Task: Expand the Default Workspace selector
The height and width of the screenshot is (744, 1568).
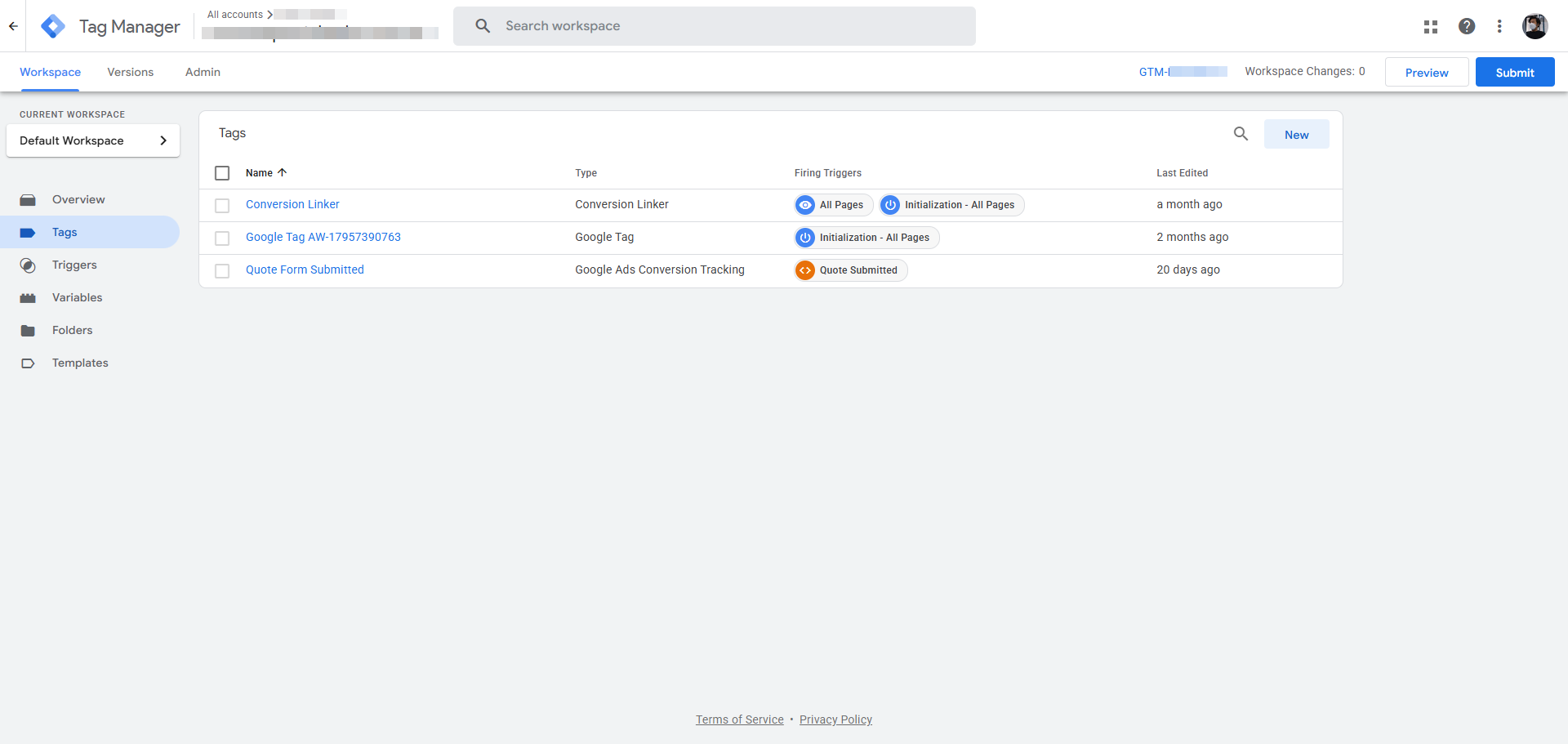Action: point(93,140)
